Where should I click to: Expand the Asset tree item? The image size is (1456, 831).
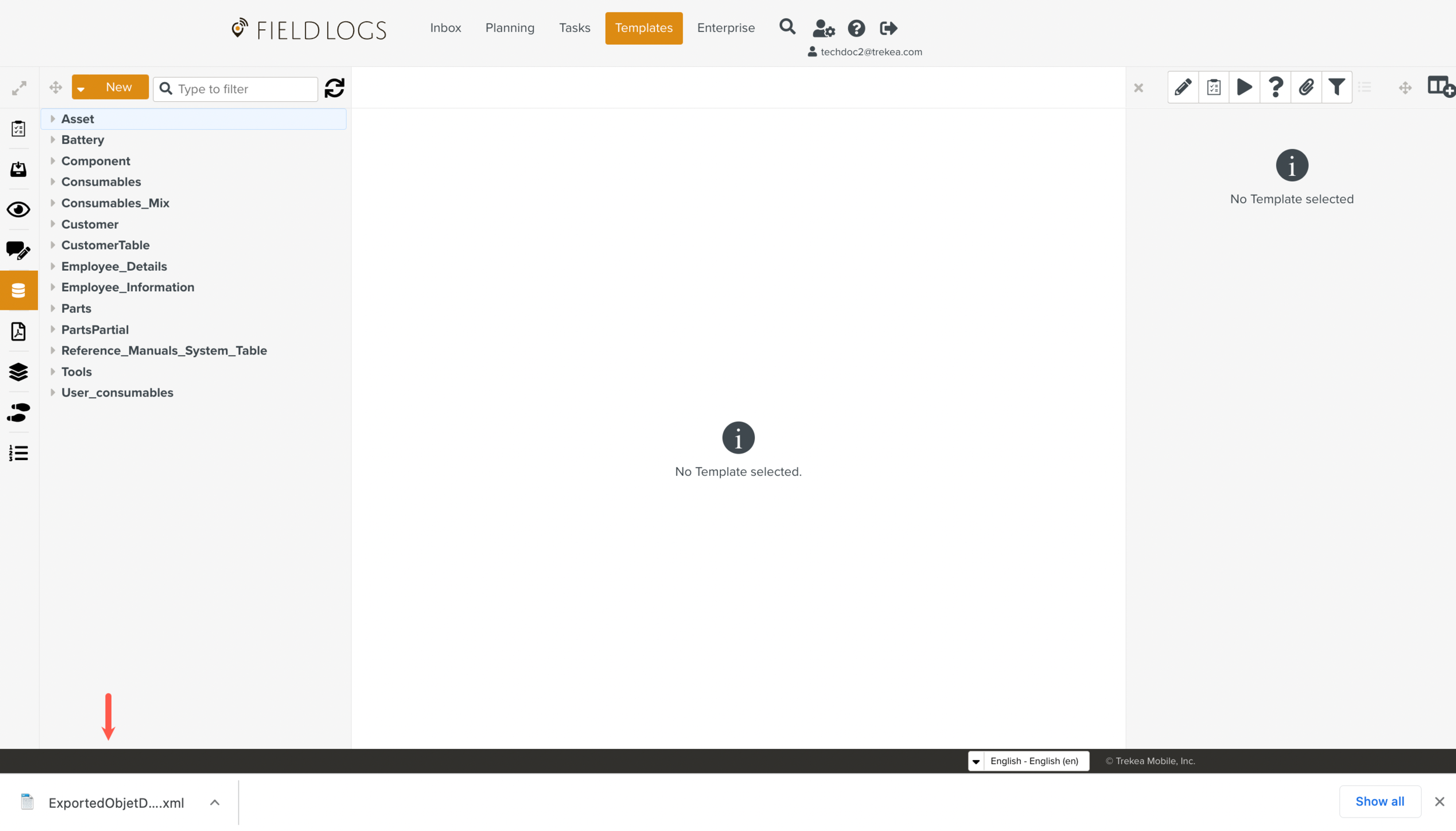coord(54,118)
